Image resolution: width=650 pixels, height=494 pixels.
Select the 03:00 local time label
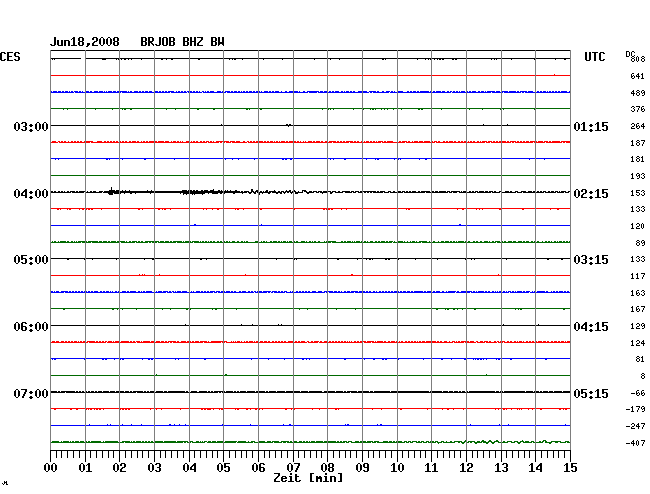coord(31,126)
